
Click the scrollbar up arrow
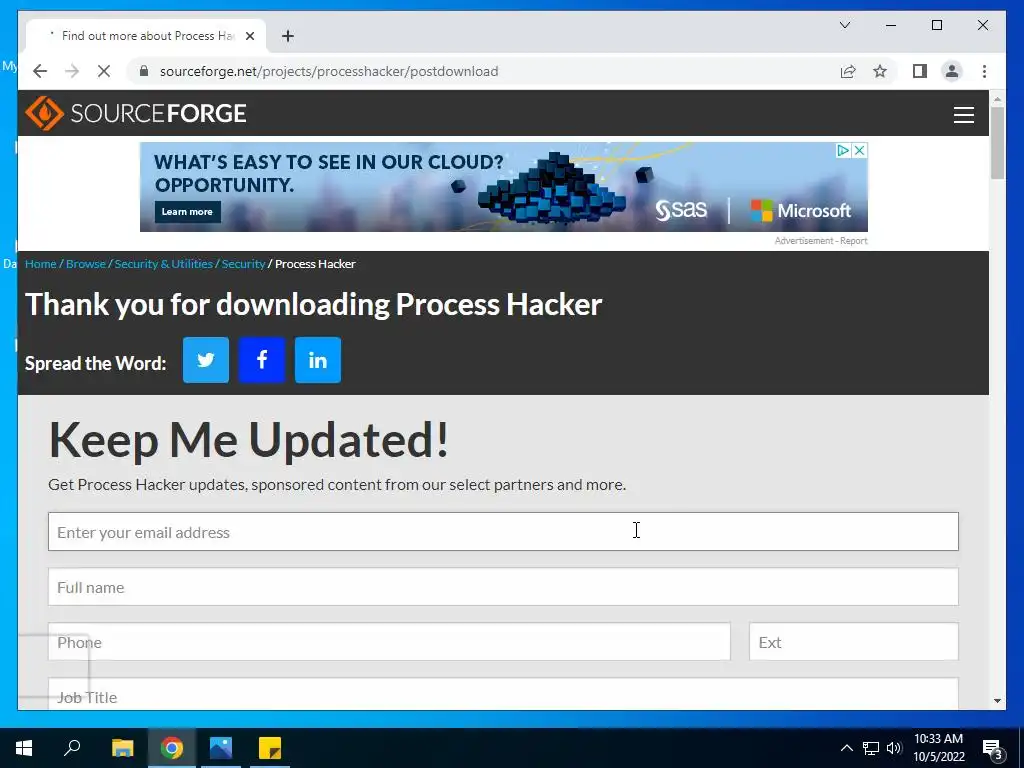coord(997,99)
